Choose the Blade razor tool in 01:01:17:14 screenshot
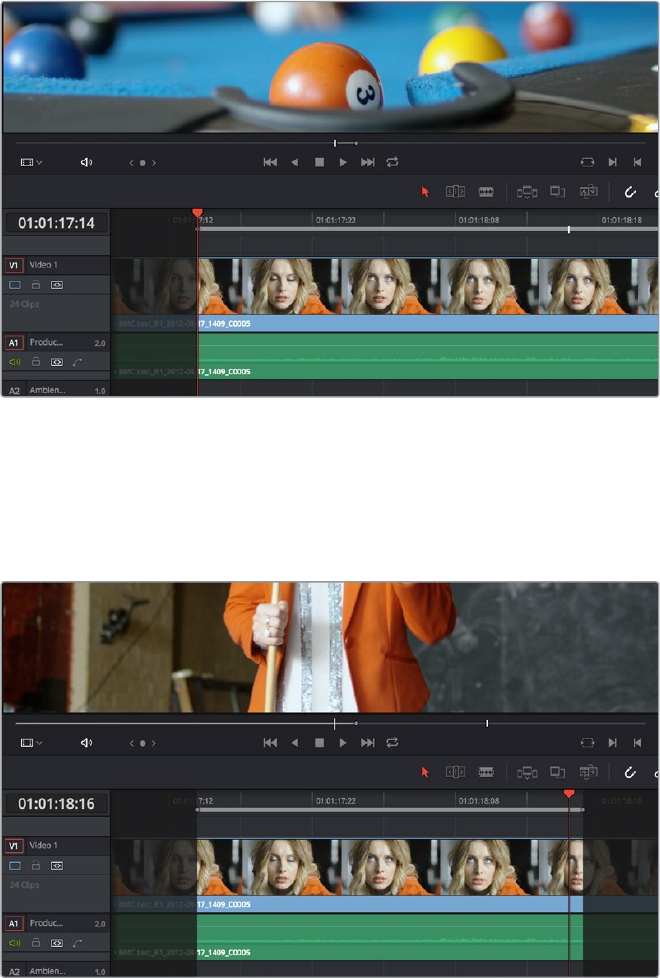Viewport: 660px width, 978px height. tap(486, 192)
